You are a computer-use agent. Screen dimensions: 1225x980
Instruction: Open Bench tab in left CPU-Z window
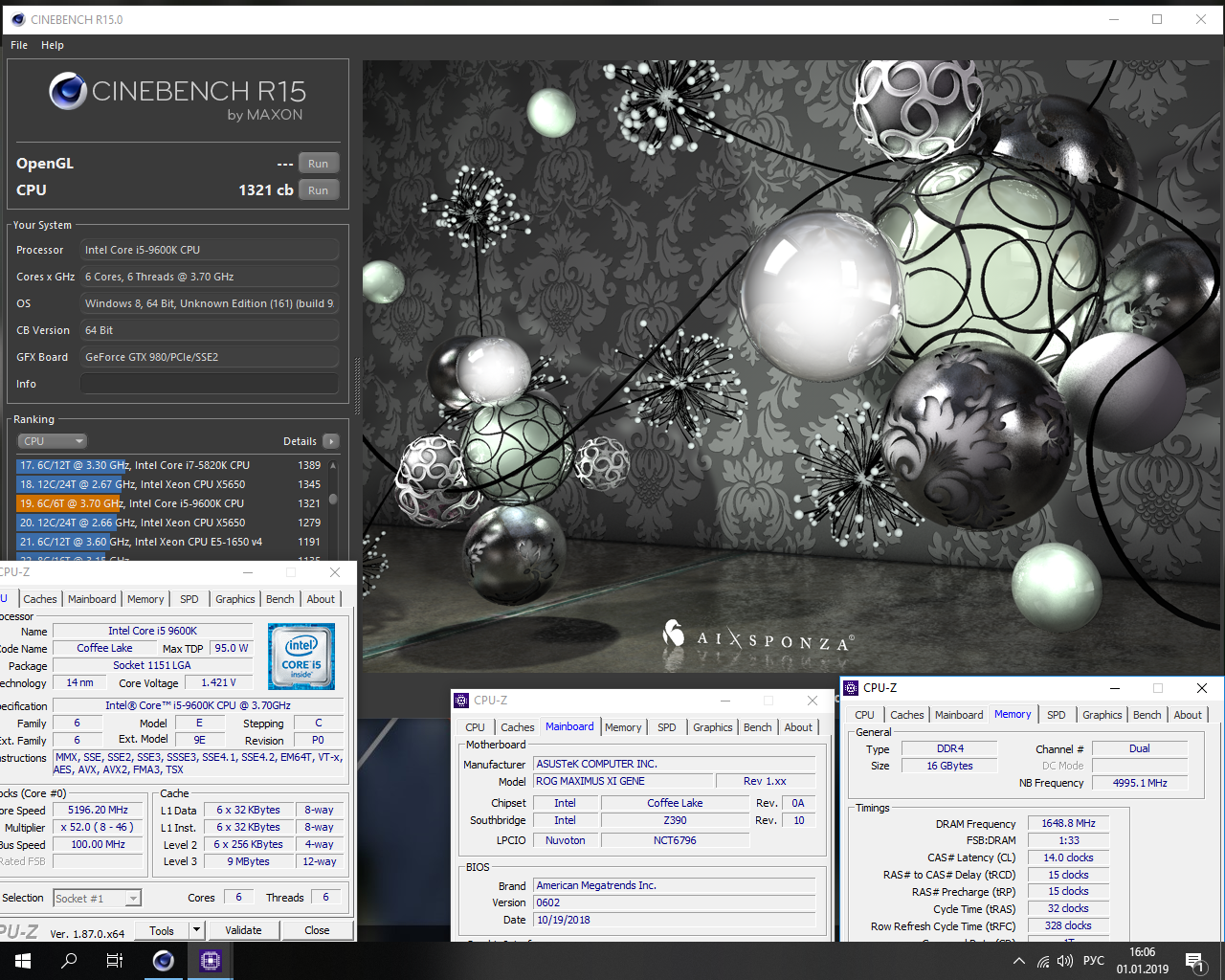pyautogui.click(x=280, y=599)
